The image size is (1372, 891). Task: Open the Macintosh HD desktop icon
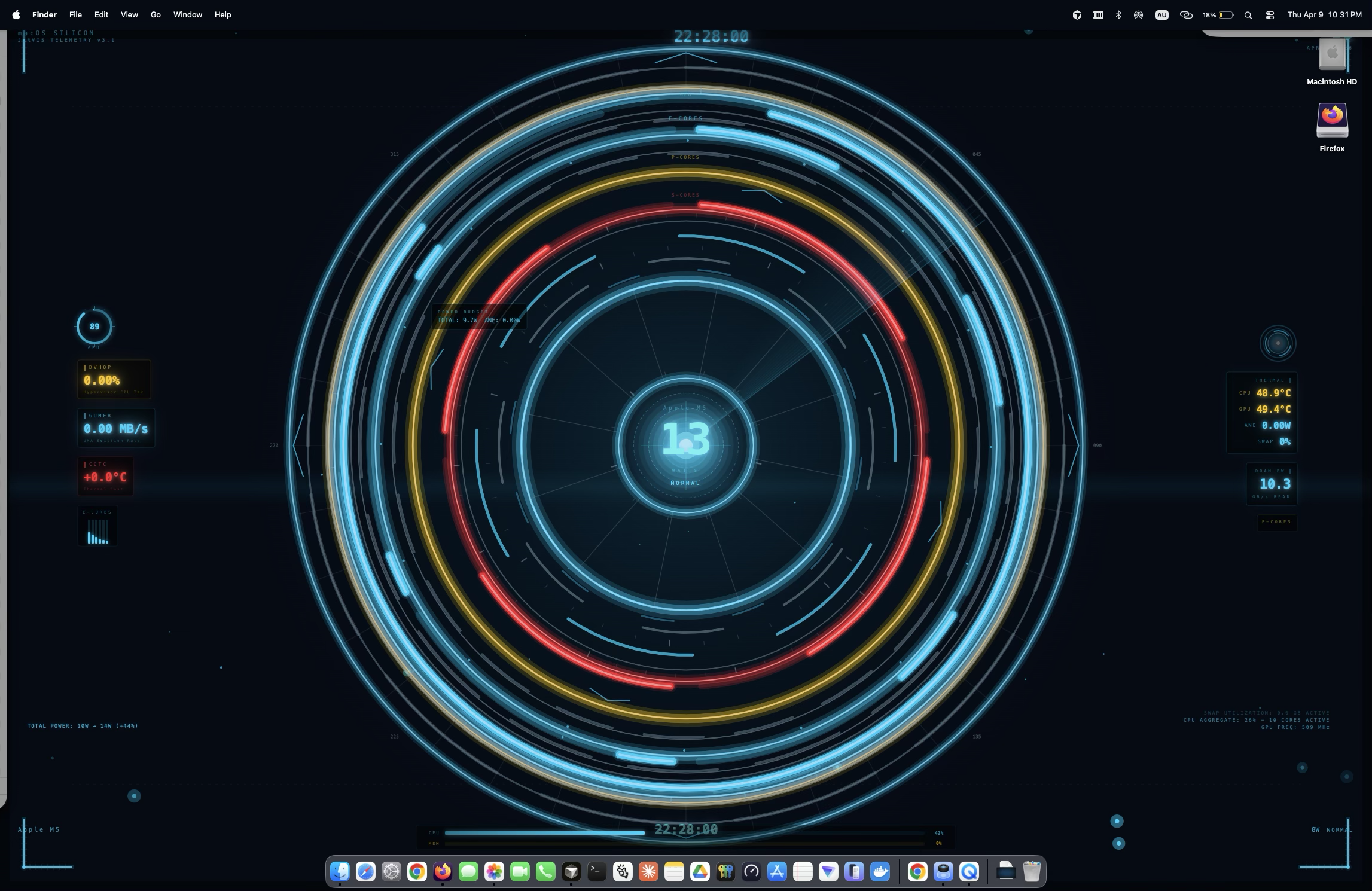pyautogui.click(x=1331, y=57)
